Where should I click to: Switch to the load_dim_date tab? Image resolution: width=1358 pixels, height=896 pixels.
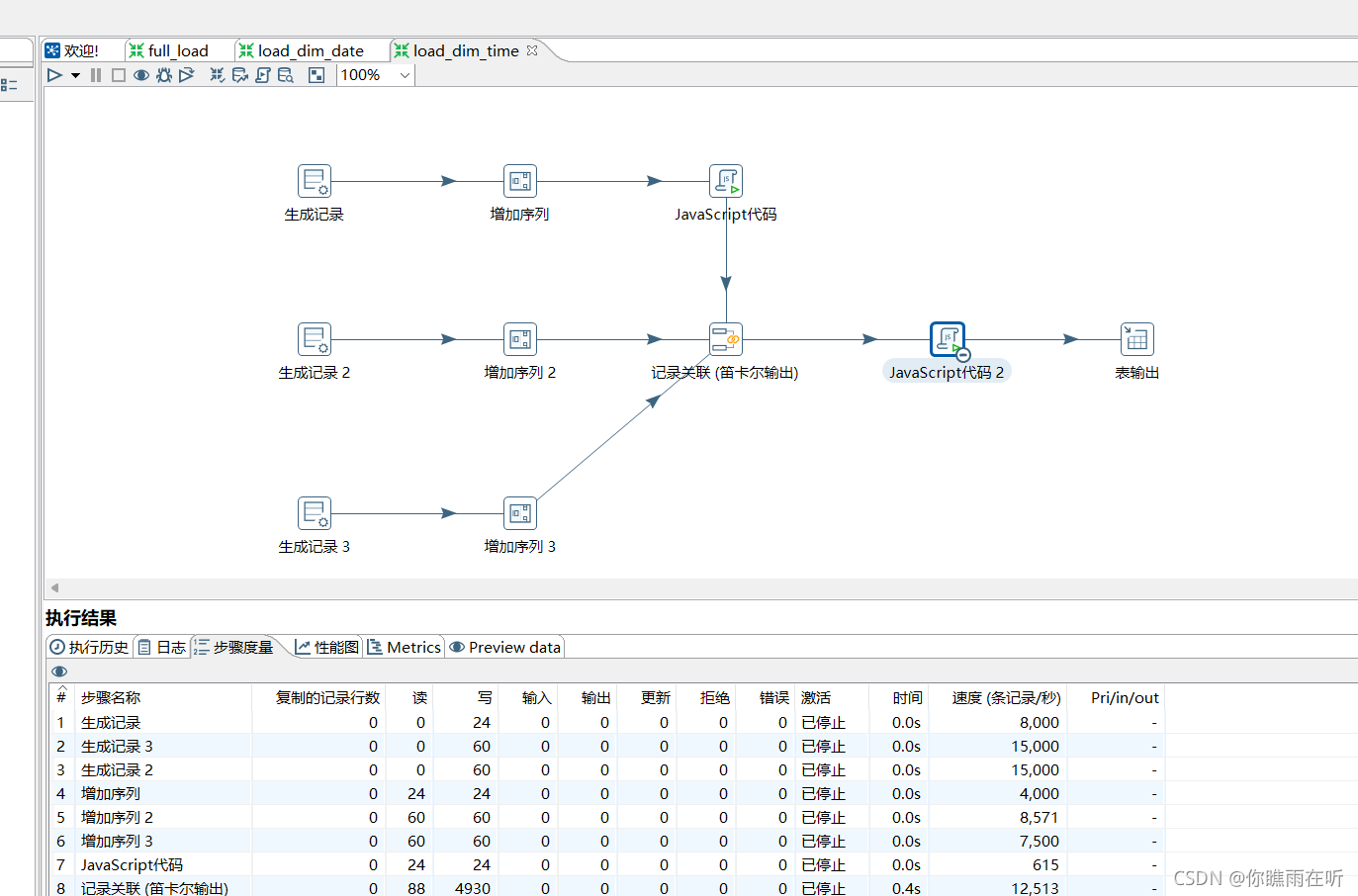[302, 50]
